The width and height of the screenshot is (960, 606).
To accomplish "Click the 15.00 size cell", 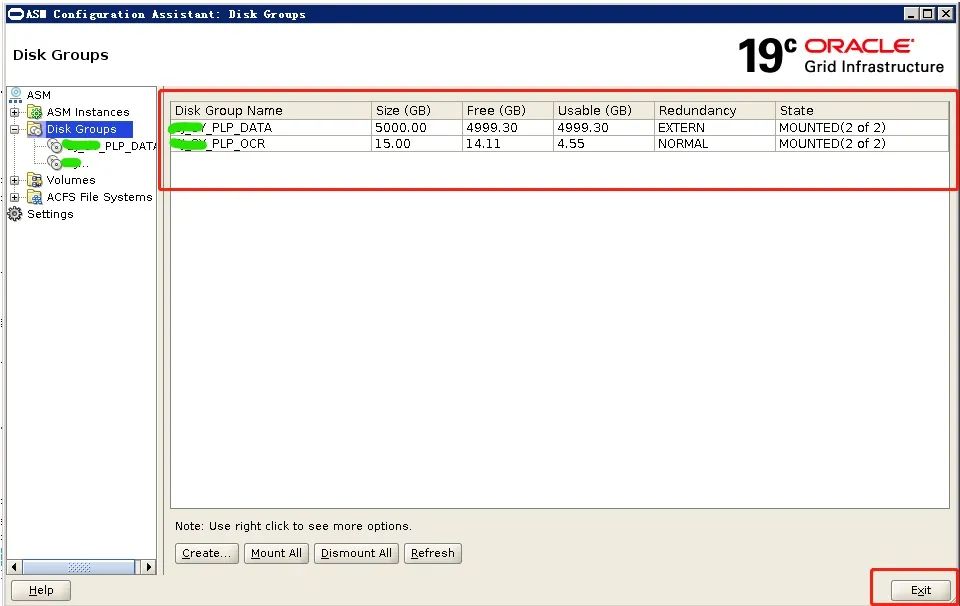I will (x=416, y=144).
